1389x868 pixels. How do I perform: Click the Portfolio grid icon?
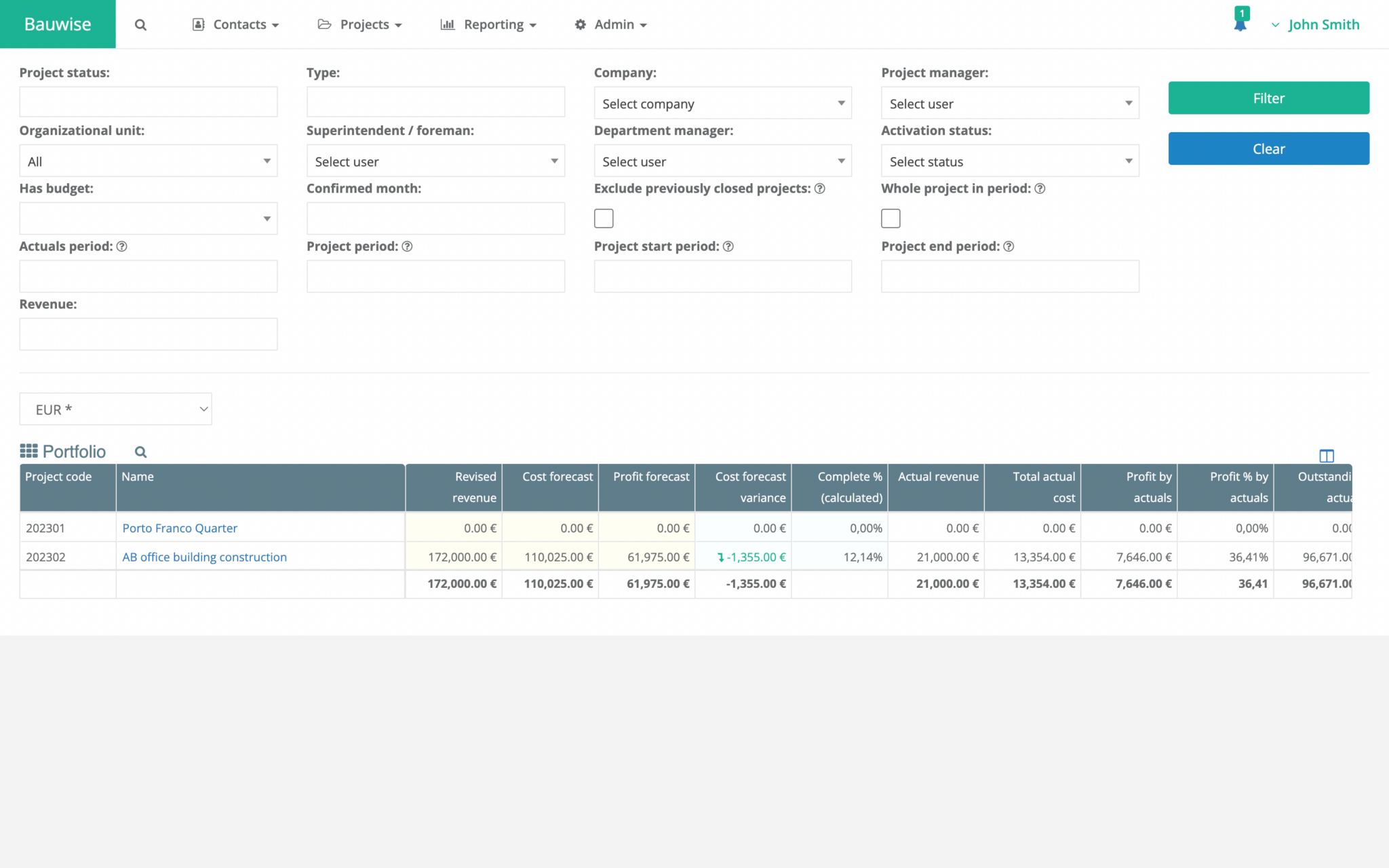coord(28,451)
